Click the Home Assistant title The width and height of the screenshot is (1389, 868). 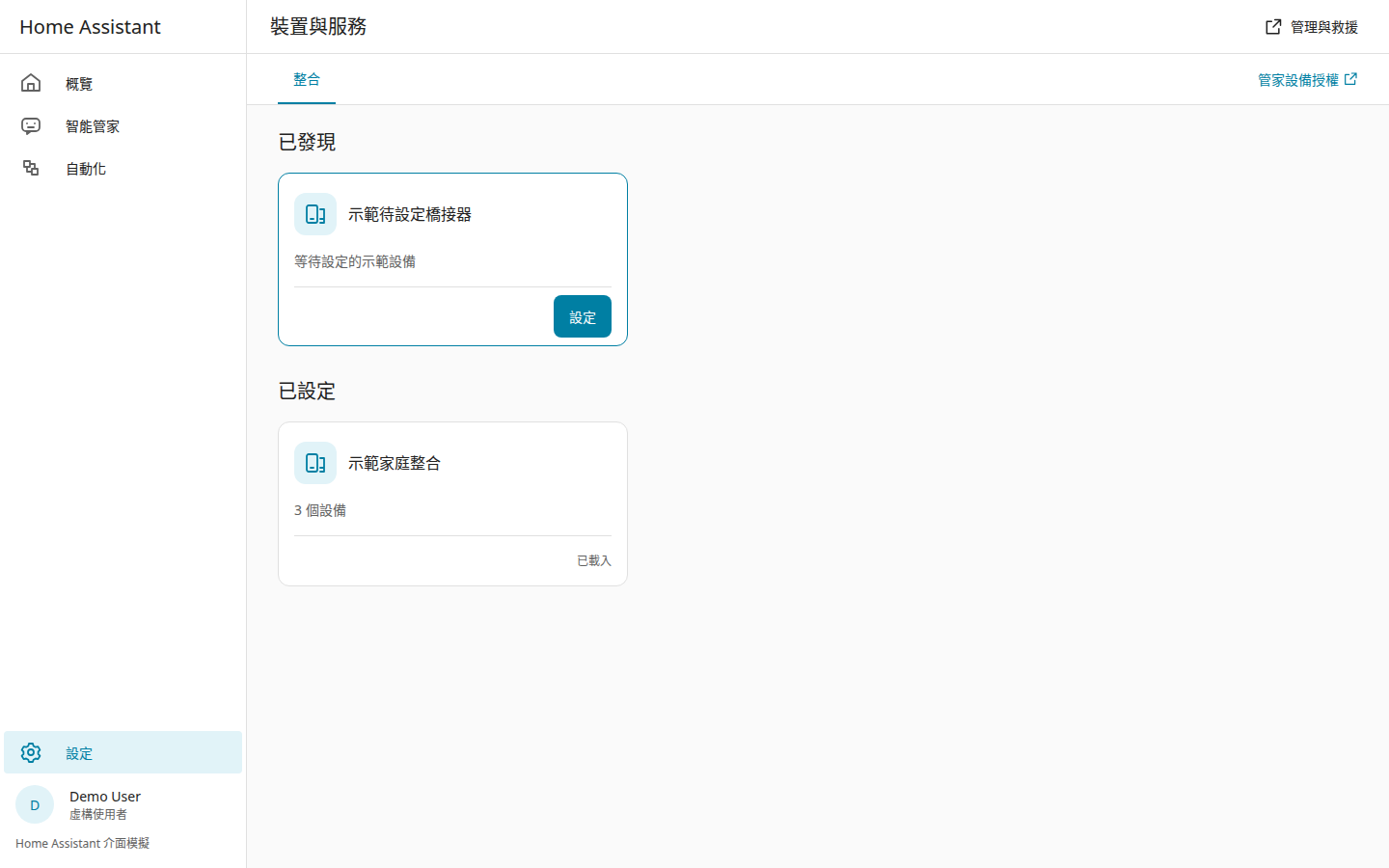[90, 27]
